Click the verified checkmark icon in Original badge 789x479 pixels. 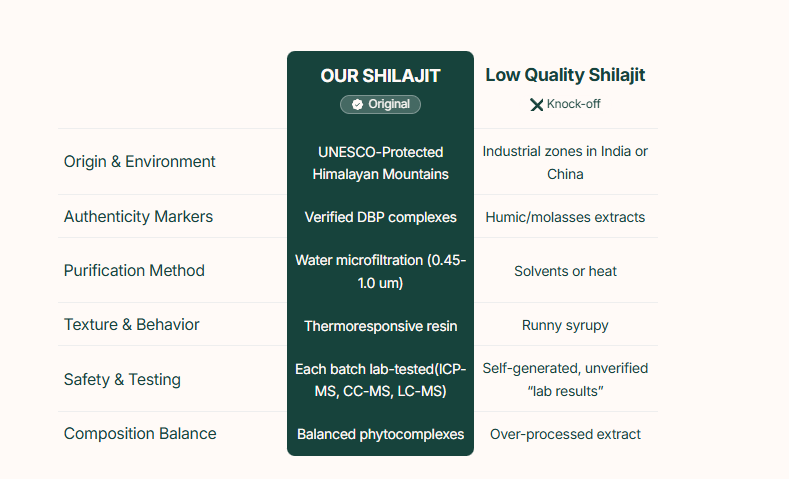coord(356,104)
